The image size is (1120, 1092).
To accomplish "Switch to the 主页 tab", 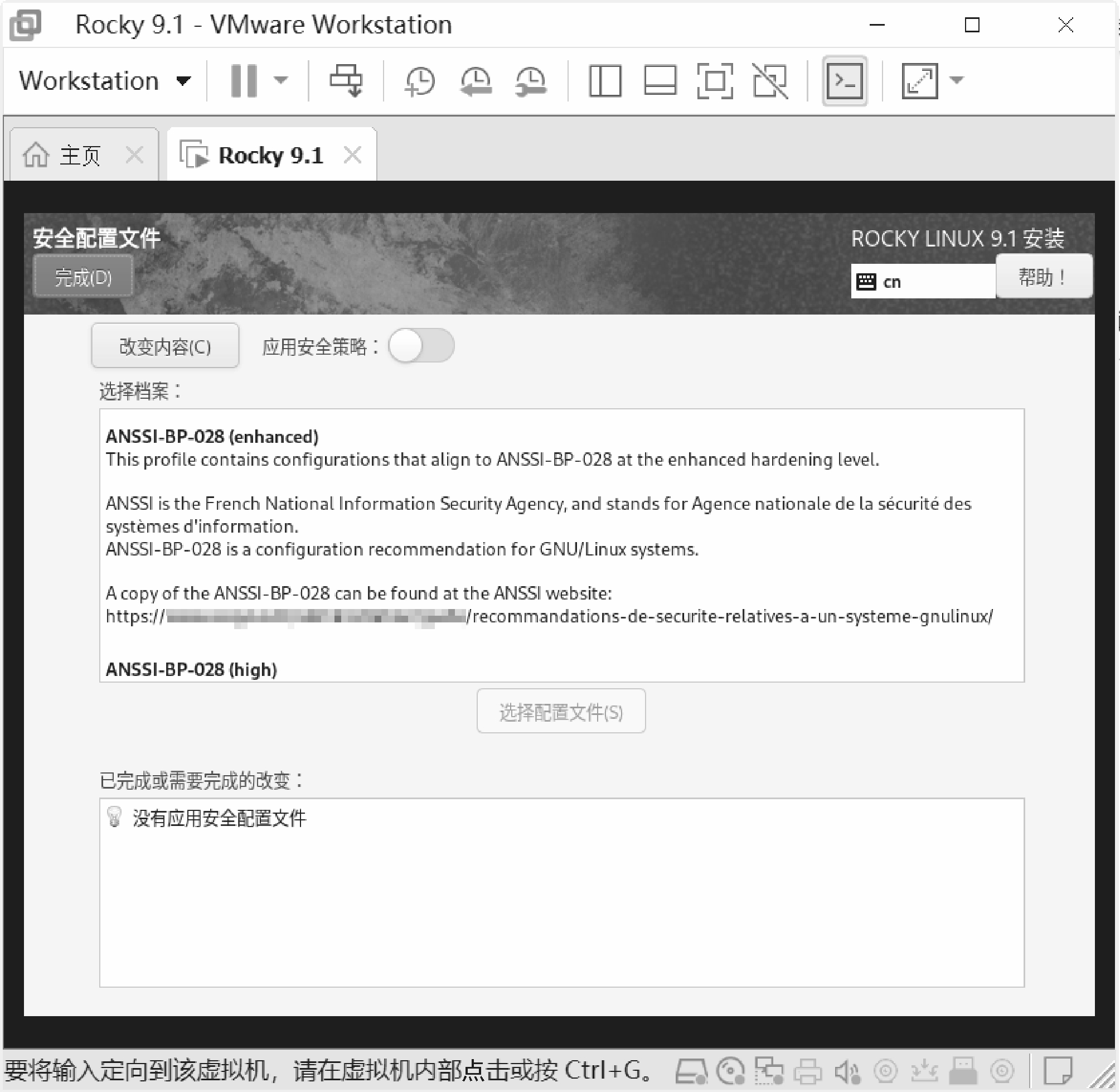I will [x=79, y=156].
